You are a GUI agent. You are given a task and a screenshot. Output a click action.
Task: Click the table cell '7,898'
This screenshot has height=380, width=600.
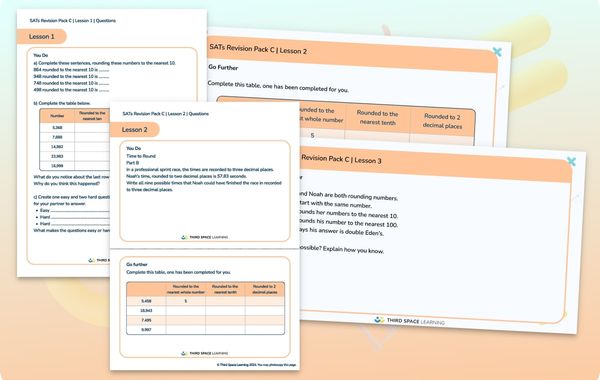[57, 137]
